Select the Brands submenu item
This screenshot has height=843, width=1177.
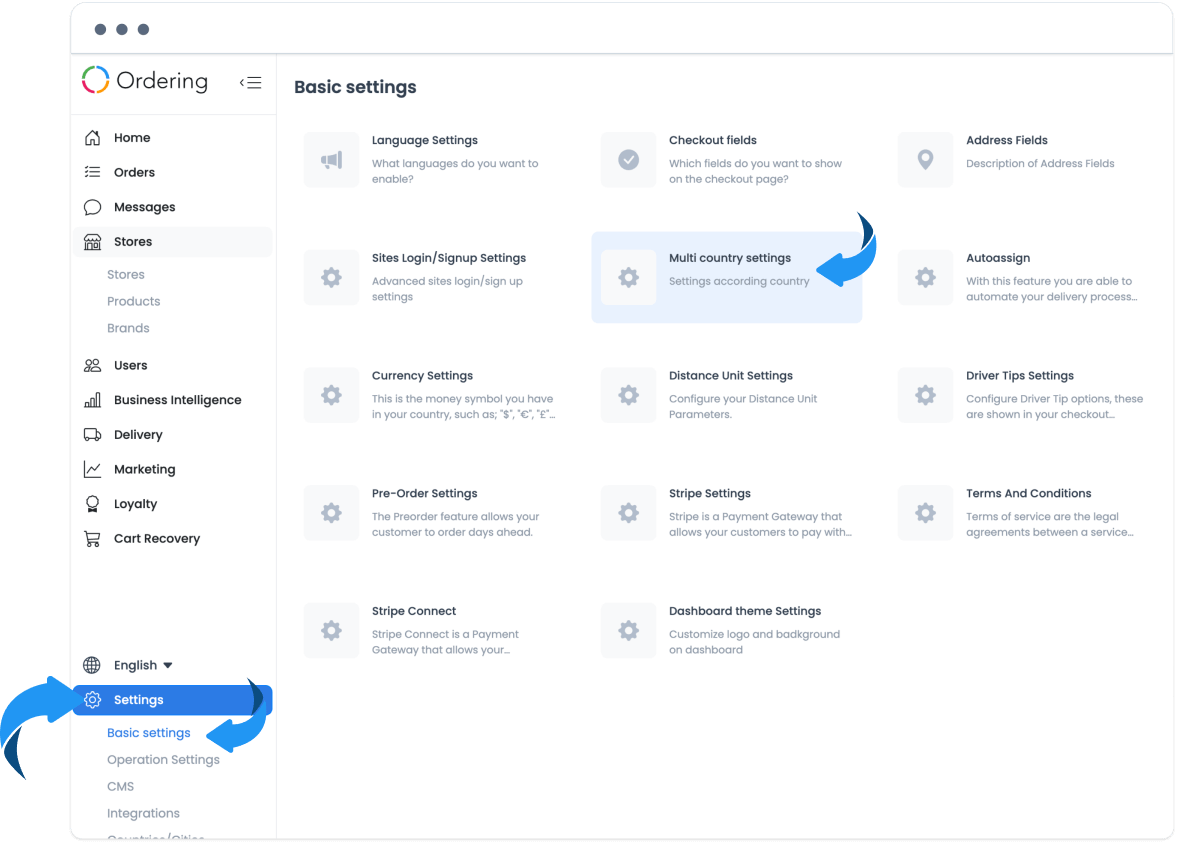(x=128, y=328)
